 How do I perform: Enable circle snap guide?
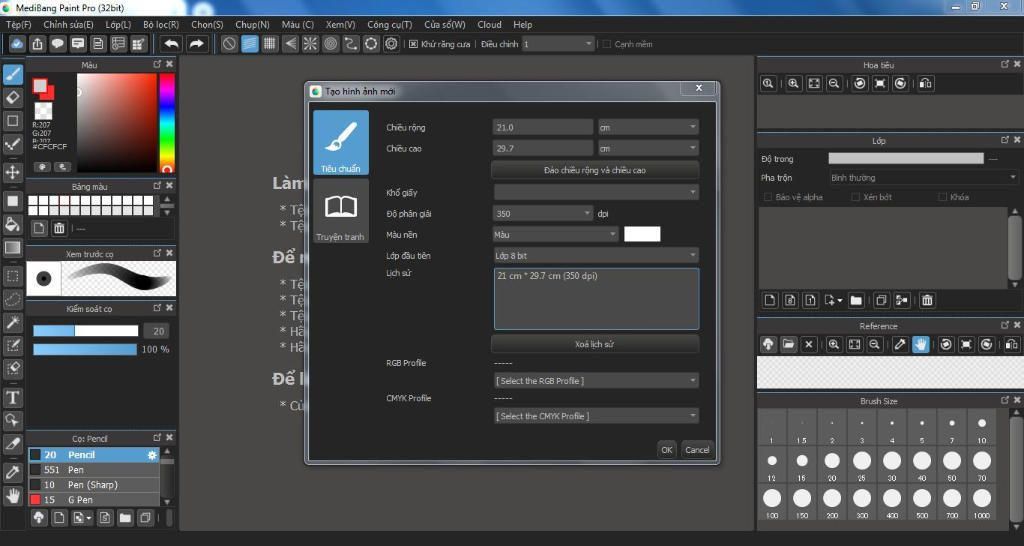tap(330, 44)
